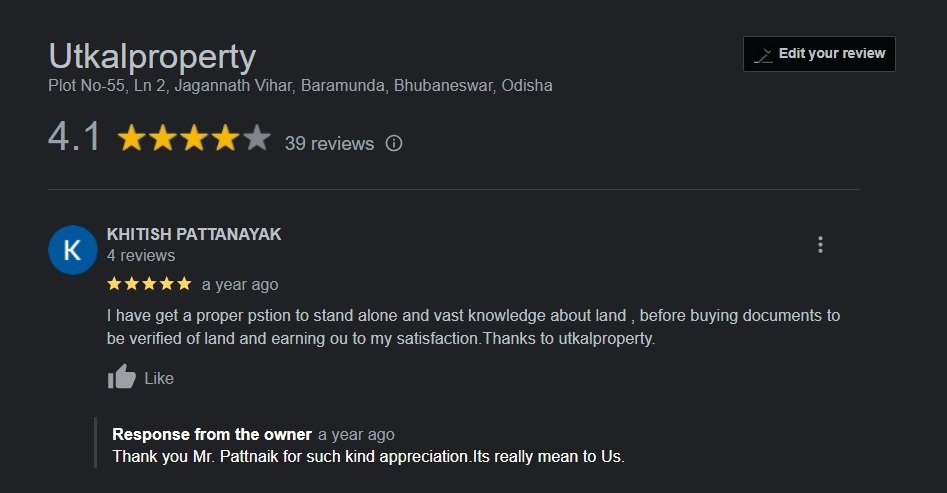Click the owner's 'Thank you Mr. Pattnaik' reply text
947x493 pixels.
point(368,457)
